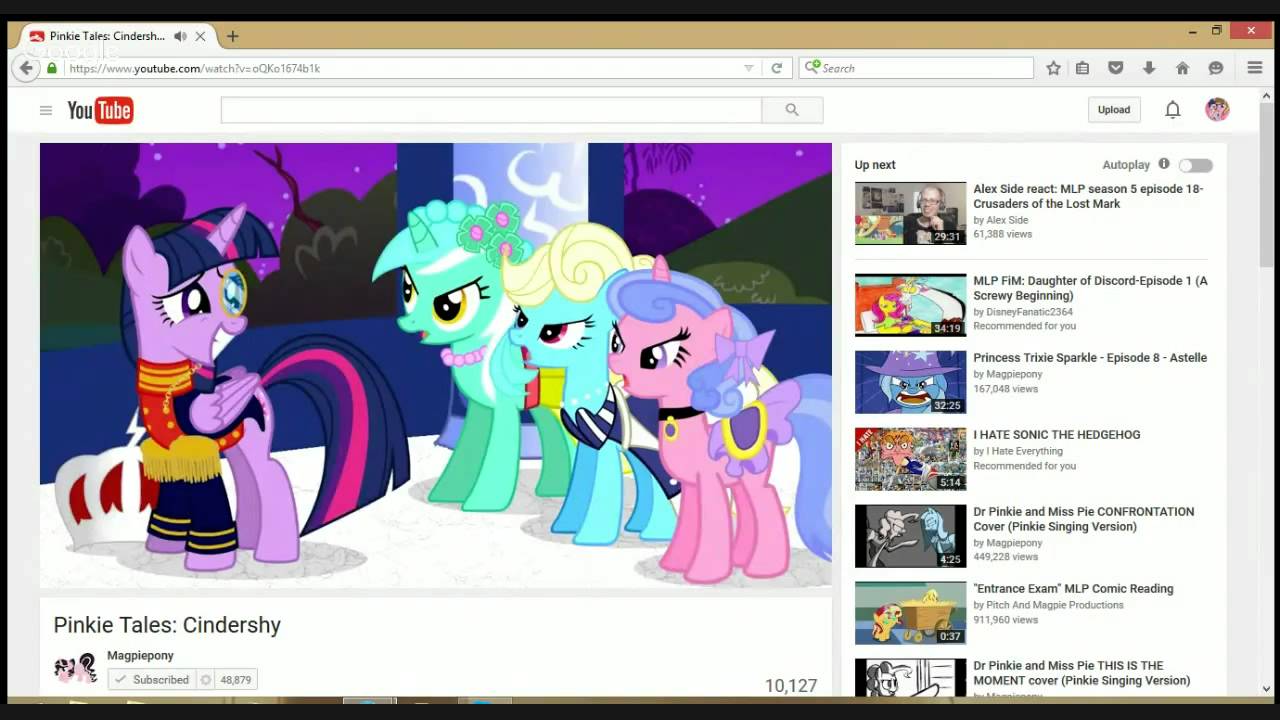Open the Magpiepony channel name link
The width and height of the screenshot is (1280, 720).
[x=140, y=655]
